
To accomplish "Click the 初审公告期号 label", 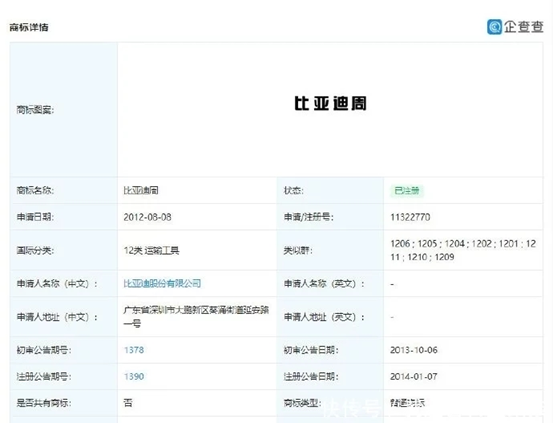I will 44,350.
